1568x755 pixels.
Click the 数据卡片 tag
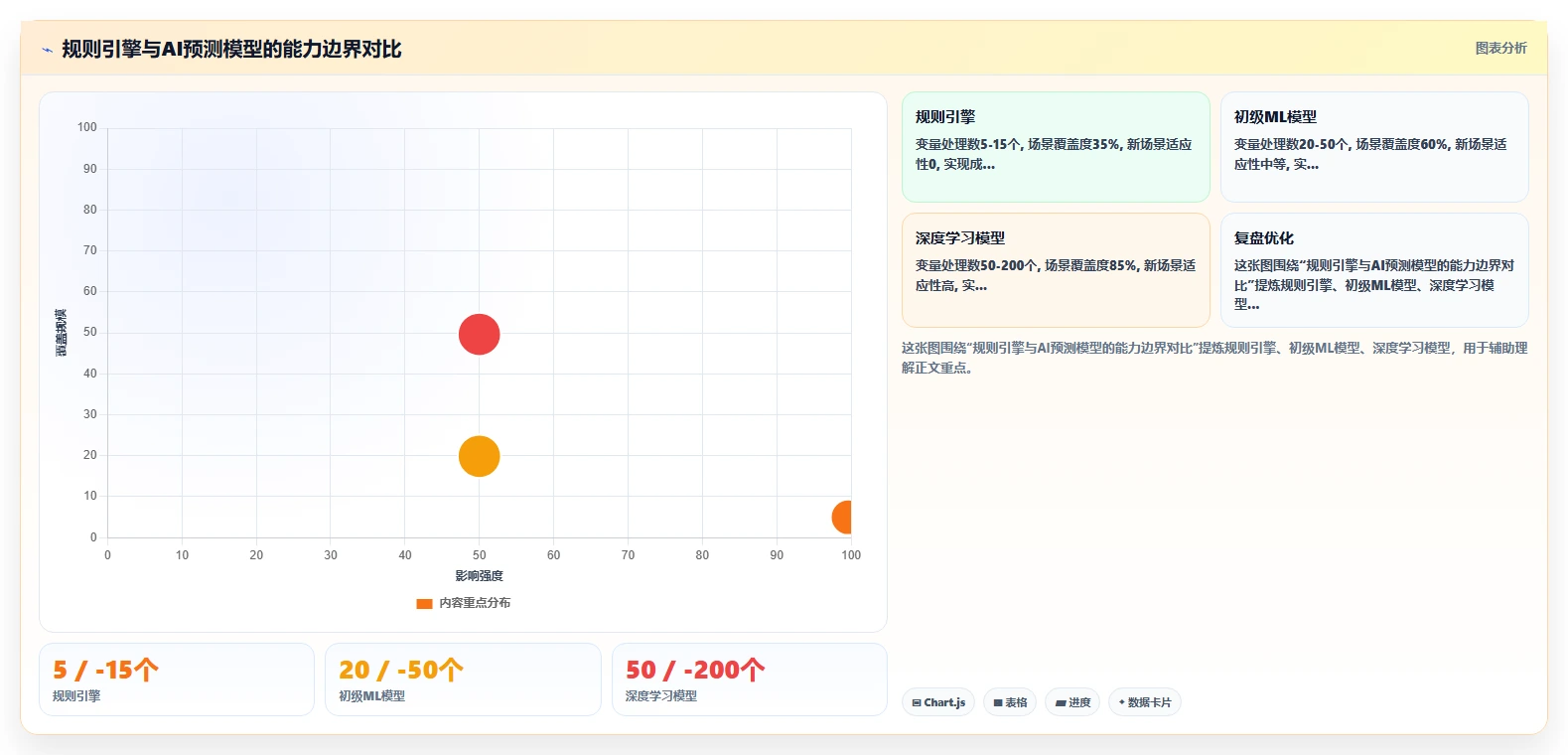pos(1145,702)
